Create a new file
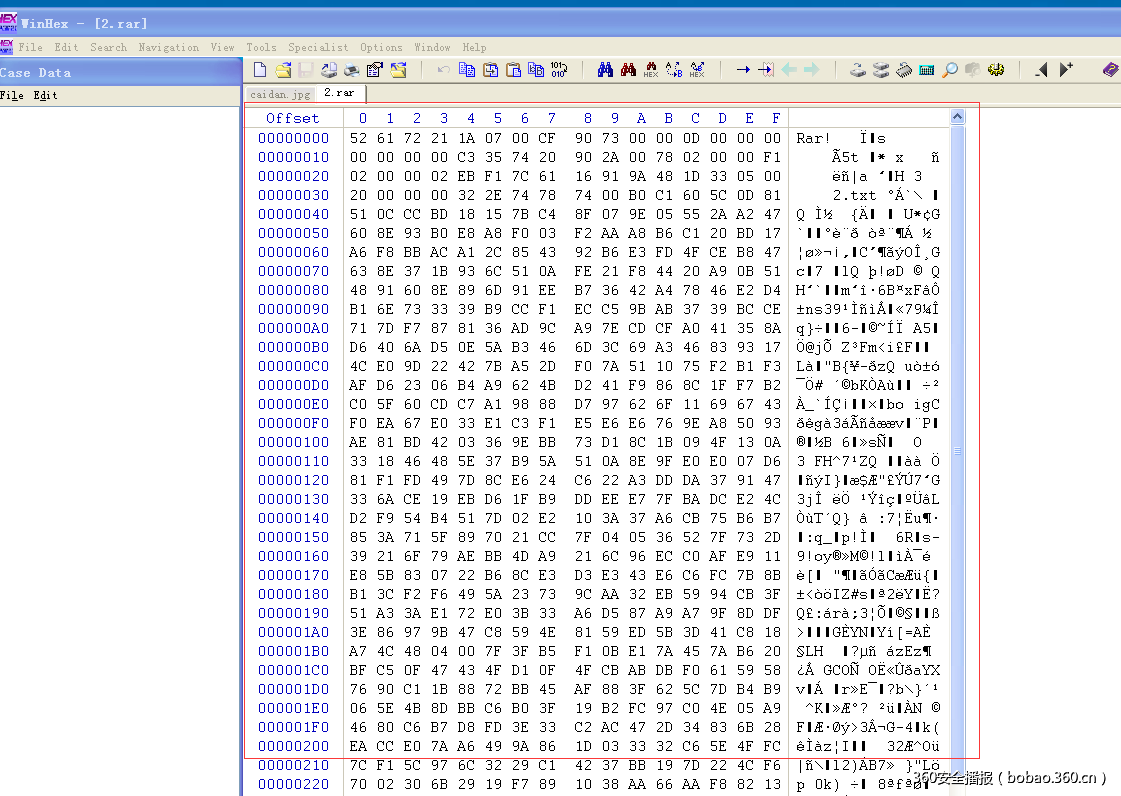The width and height of the screenshot is (1121, 796). [260, 69]
